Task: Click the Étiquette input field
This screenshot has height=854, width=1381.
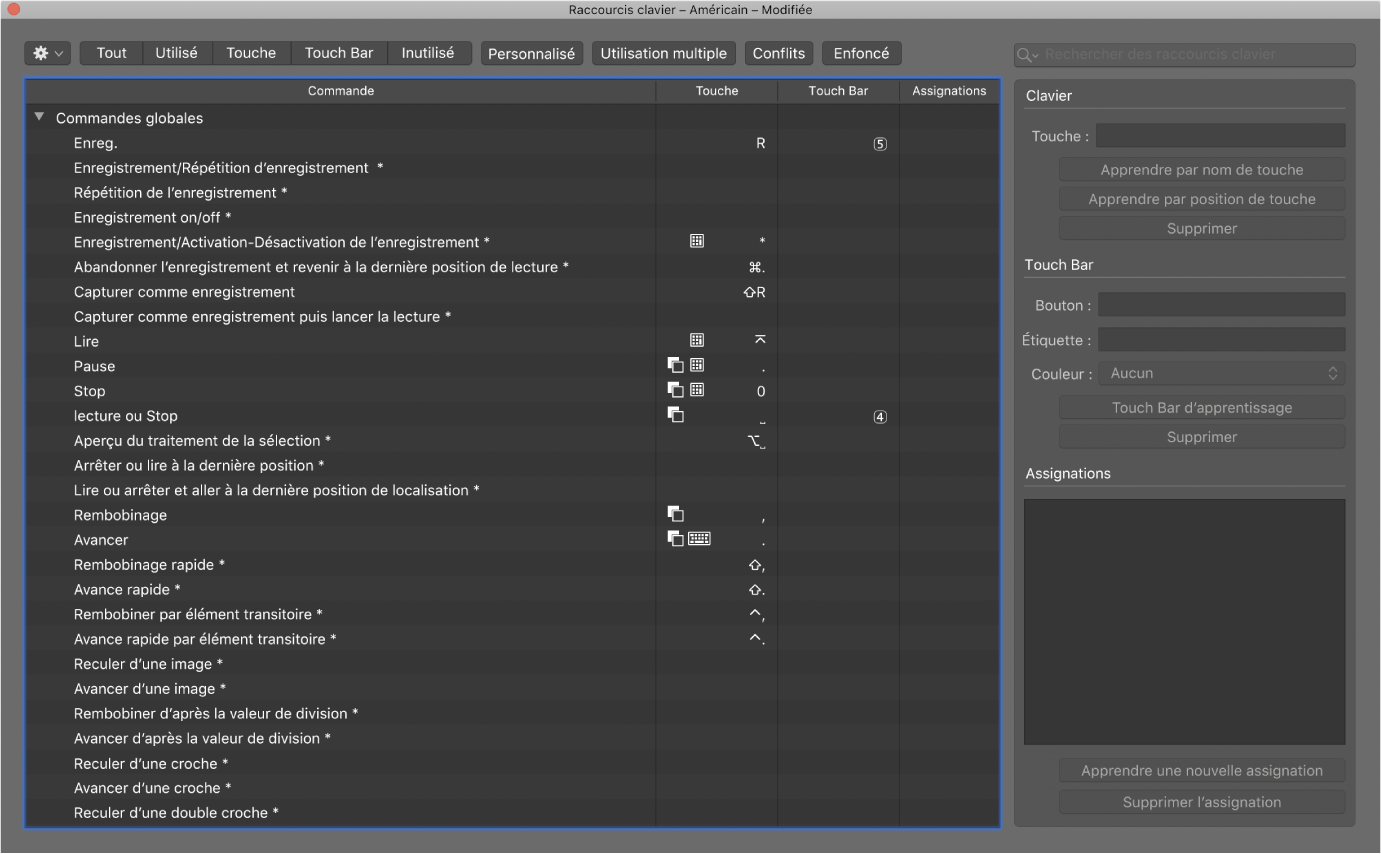Action: pos(1221,340)
